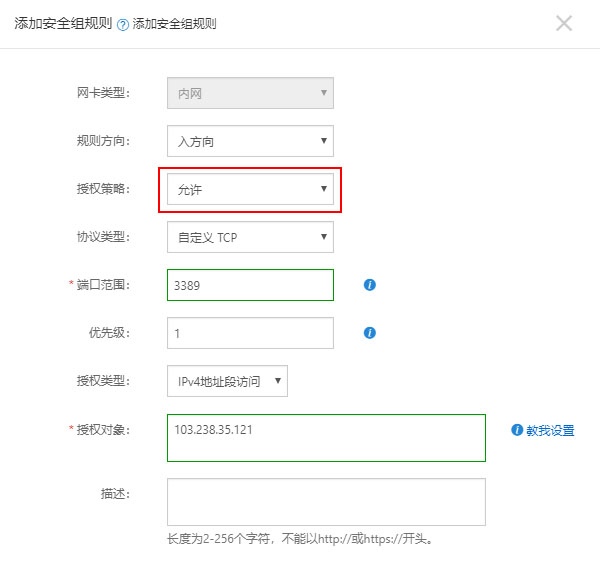Open the 网卡类型 dropdown showing 内网
Screen dimensions: 600x574
tap(250, 93)
